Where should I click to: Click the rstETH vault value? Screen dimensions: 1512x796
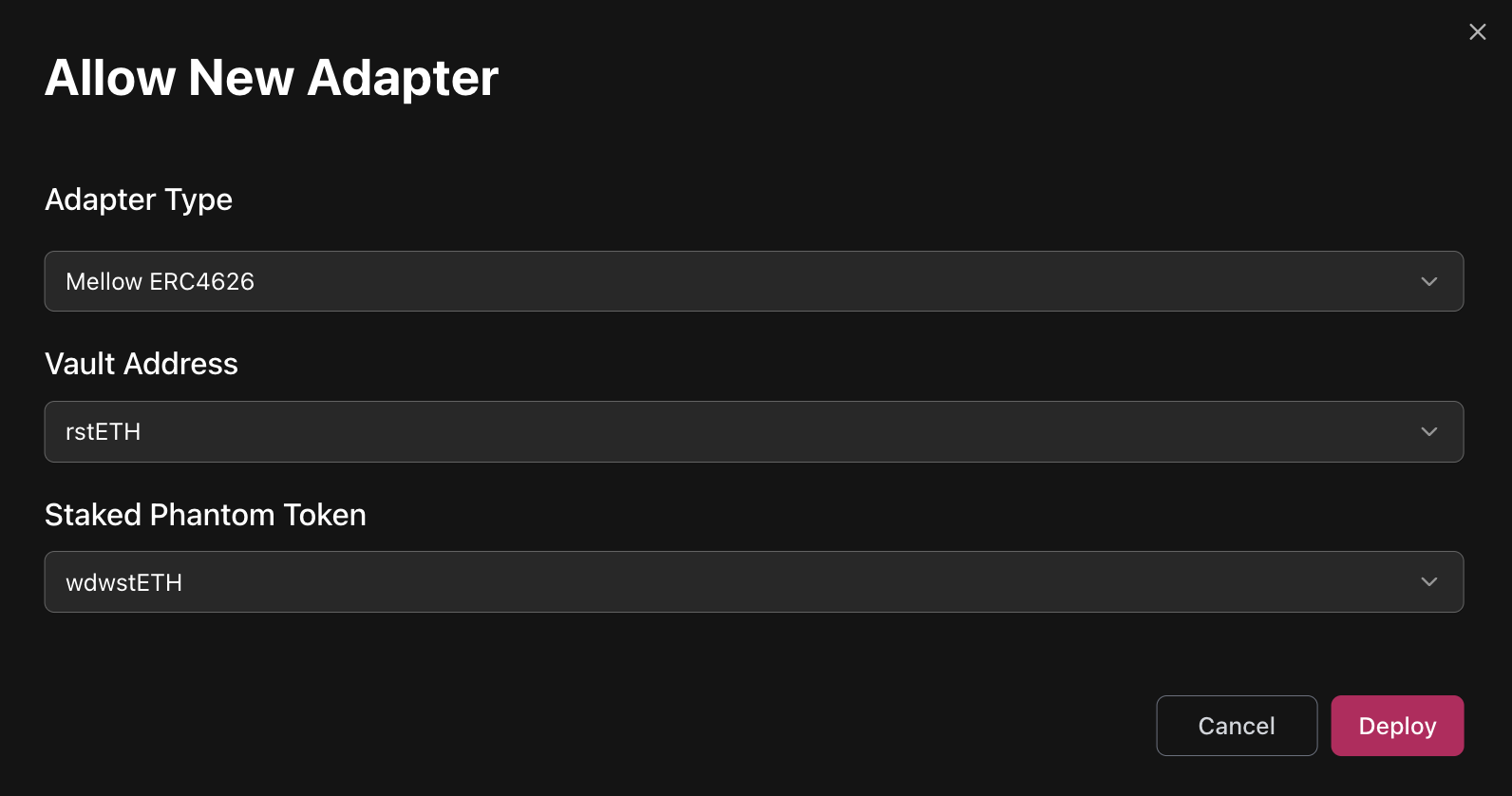point(103,432)
